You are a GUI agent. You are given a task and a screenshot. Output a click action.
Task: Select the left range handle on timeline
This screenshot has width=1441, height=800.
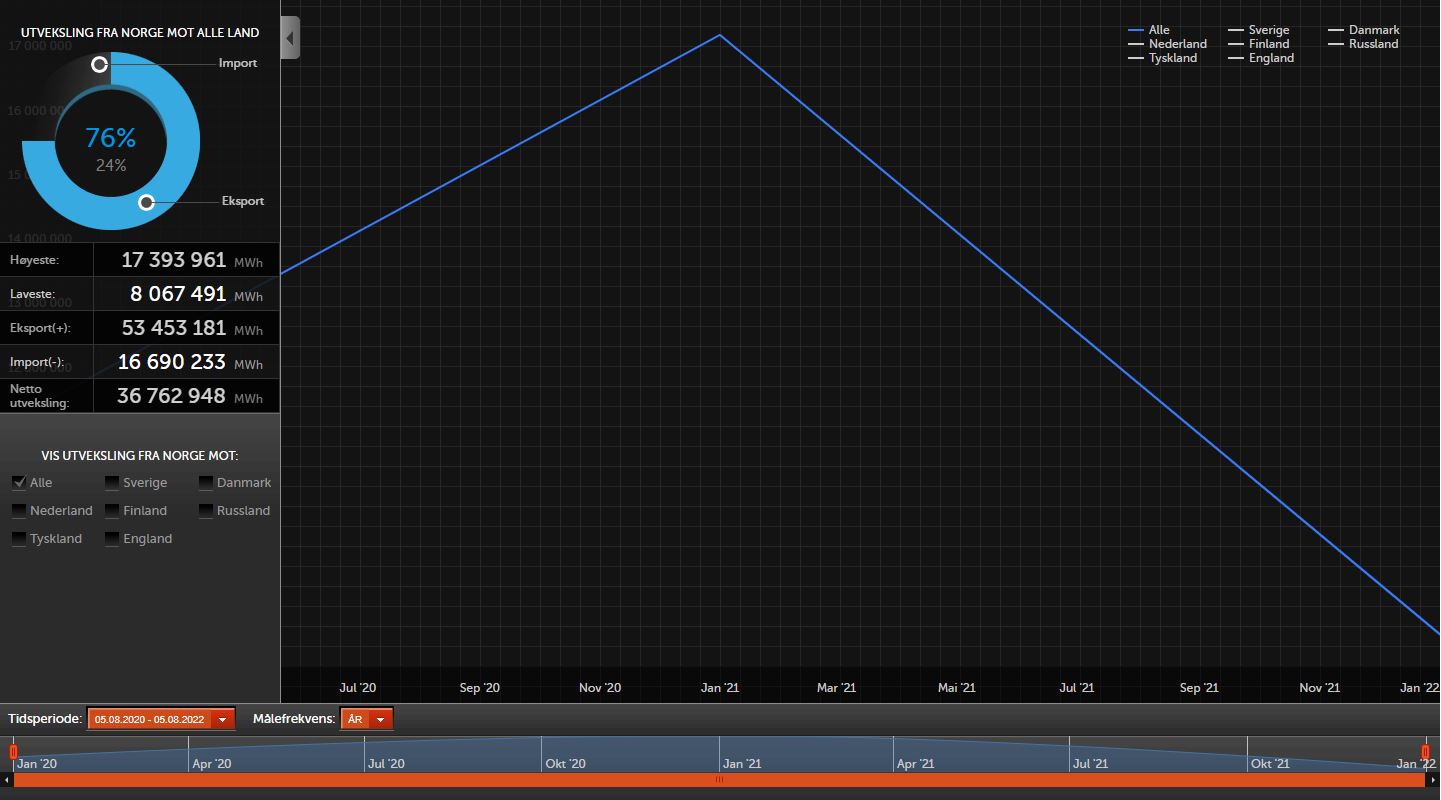(13, 751)
